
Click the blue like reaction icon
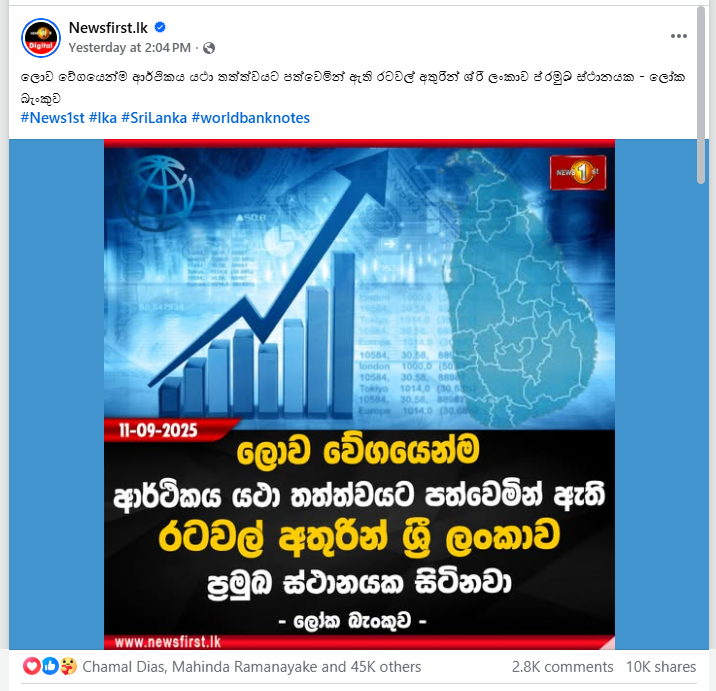(x=50, y=666)
